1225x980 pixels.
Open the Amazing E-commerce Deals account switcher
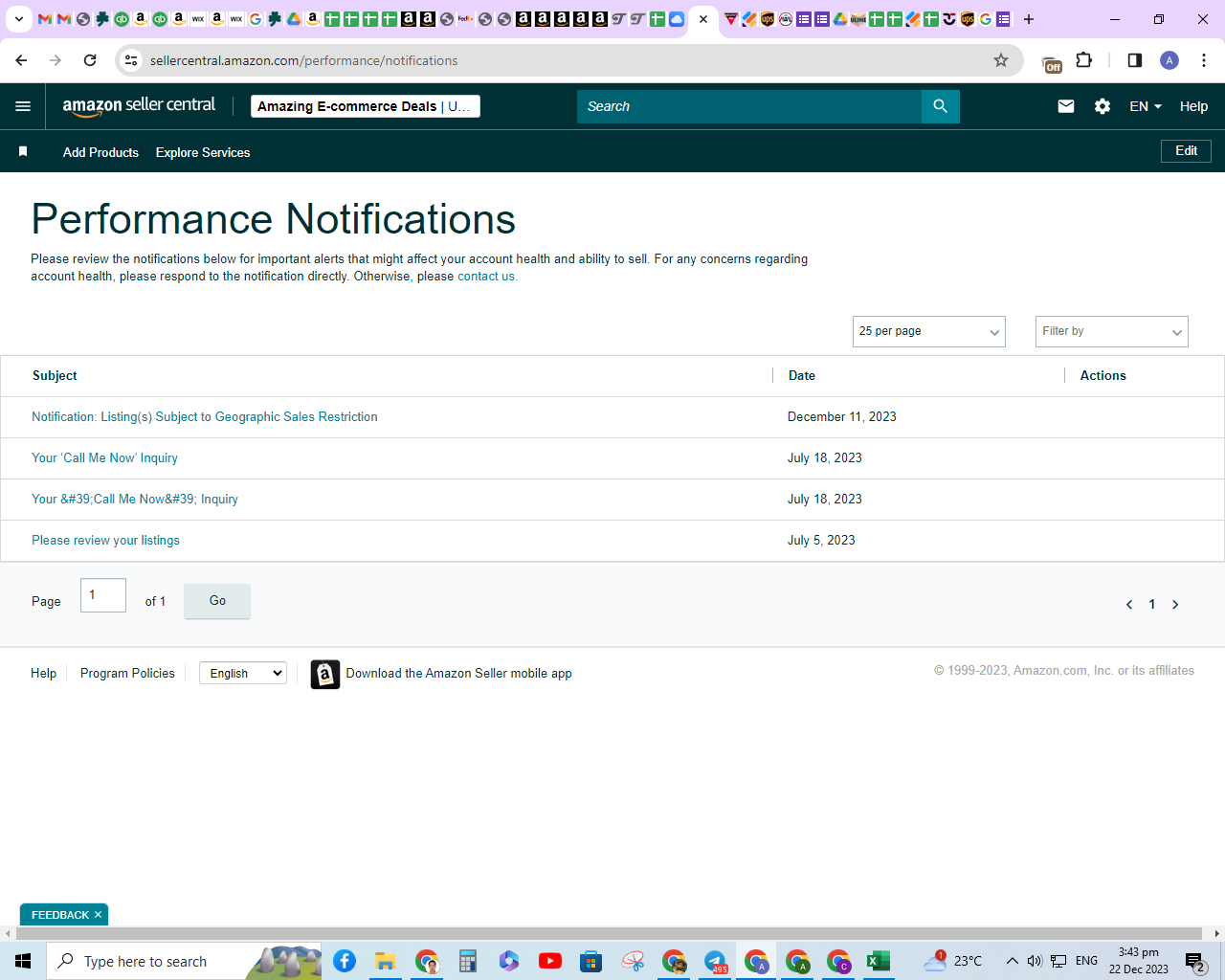click(365, 106)
